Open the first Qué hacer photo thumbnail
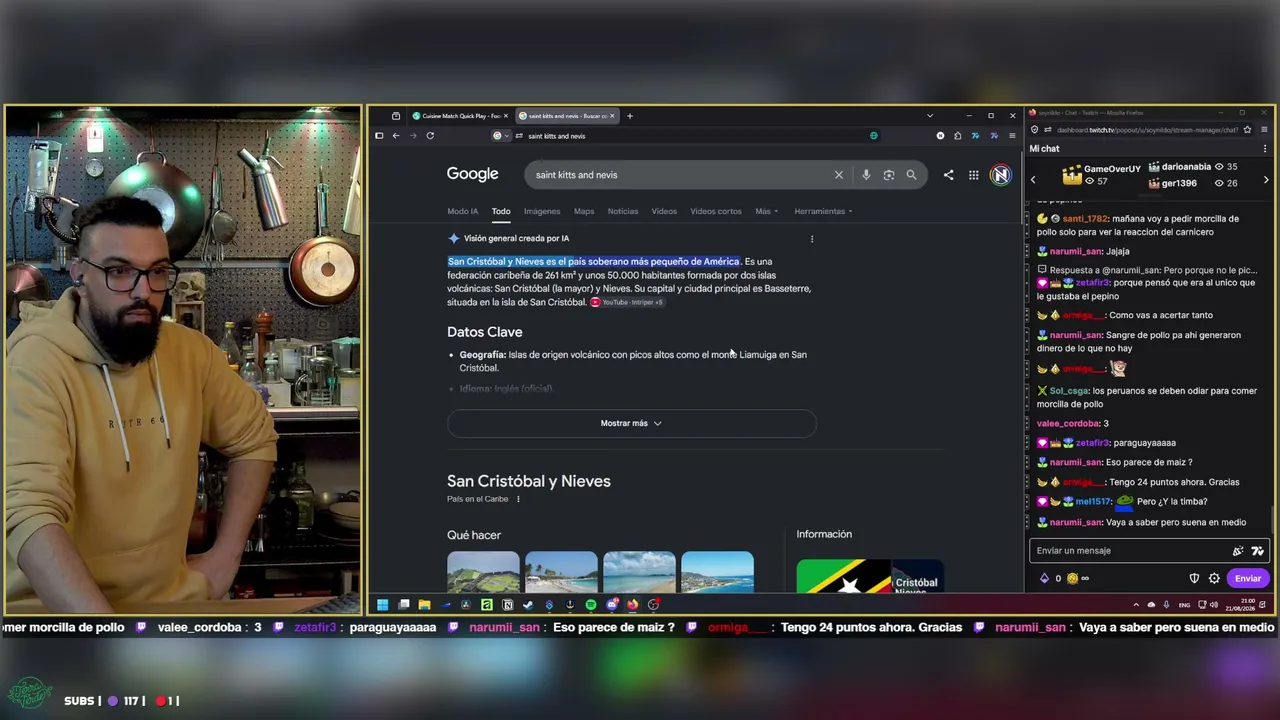The width and height of the screenshot is (1280, 720). pos(483,571)
